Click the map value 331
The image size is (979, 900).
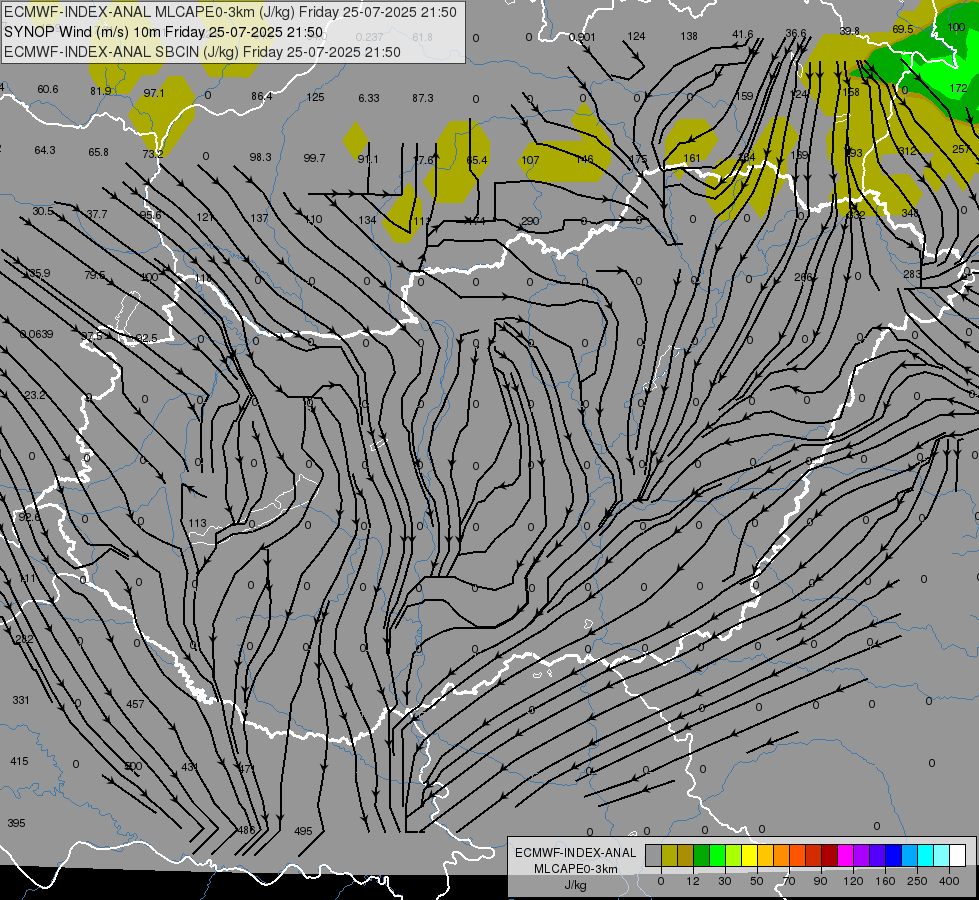pyautogui.click(x=21, y=700)
